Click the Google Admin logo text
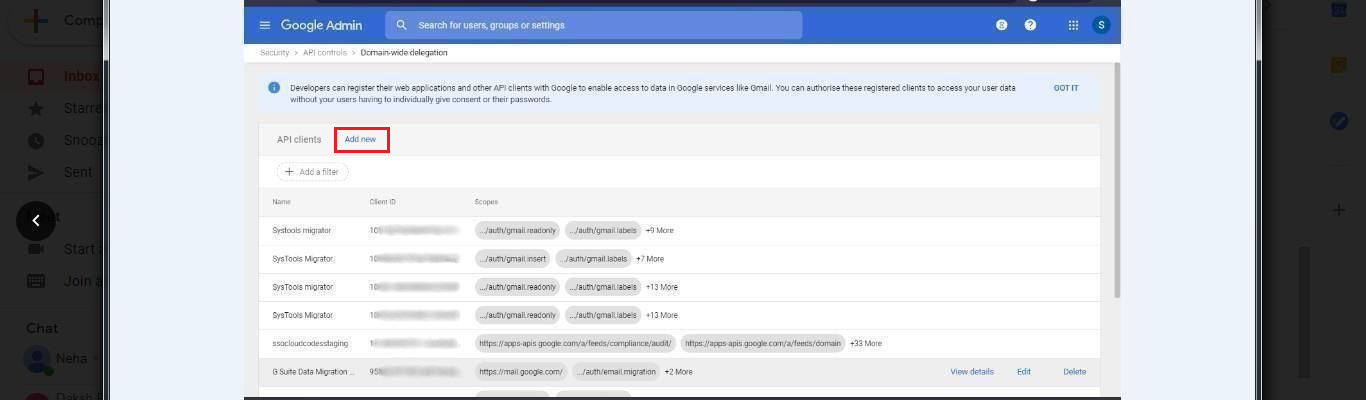Viewport: 1366px width, 400px height. (x=321, y=25)
